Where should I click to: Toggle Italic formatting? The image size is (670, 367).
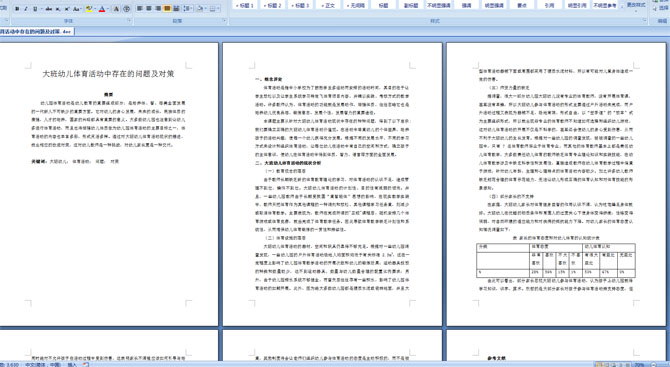(26, 9)
